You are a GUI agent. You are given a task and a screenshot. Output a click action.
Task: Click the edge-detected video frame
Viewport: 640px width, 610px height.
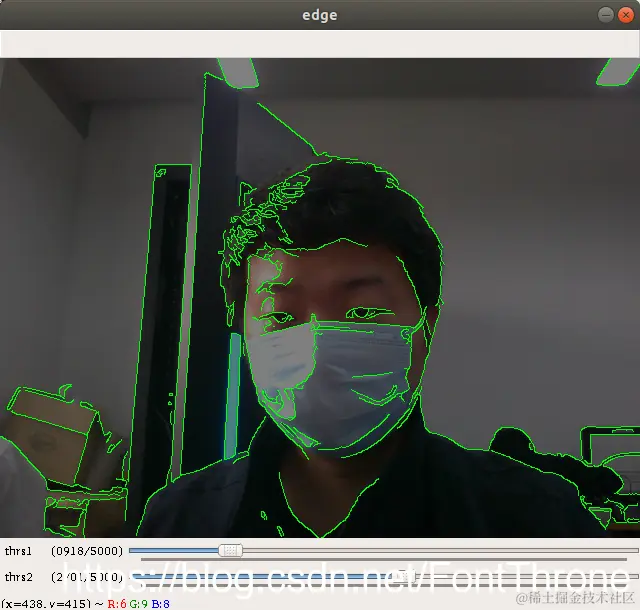pyautogui.click(x=320, y=298)
